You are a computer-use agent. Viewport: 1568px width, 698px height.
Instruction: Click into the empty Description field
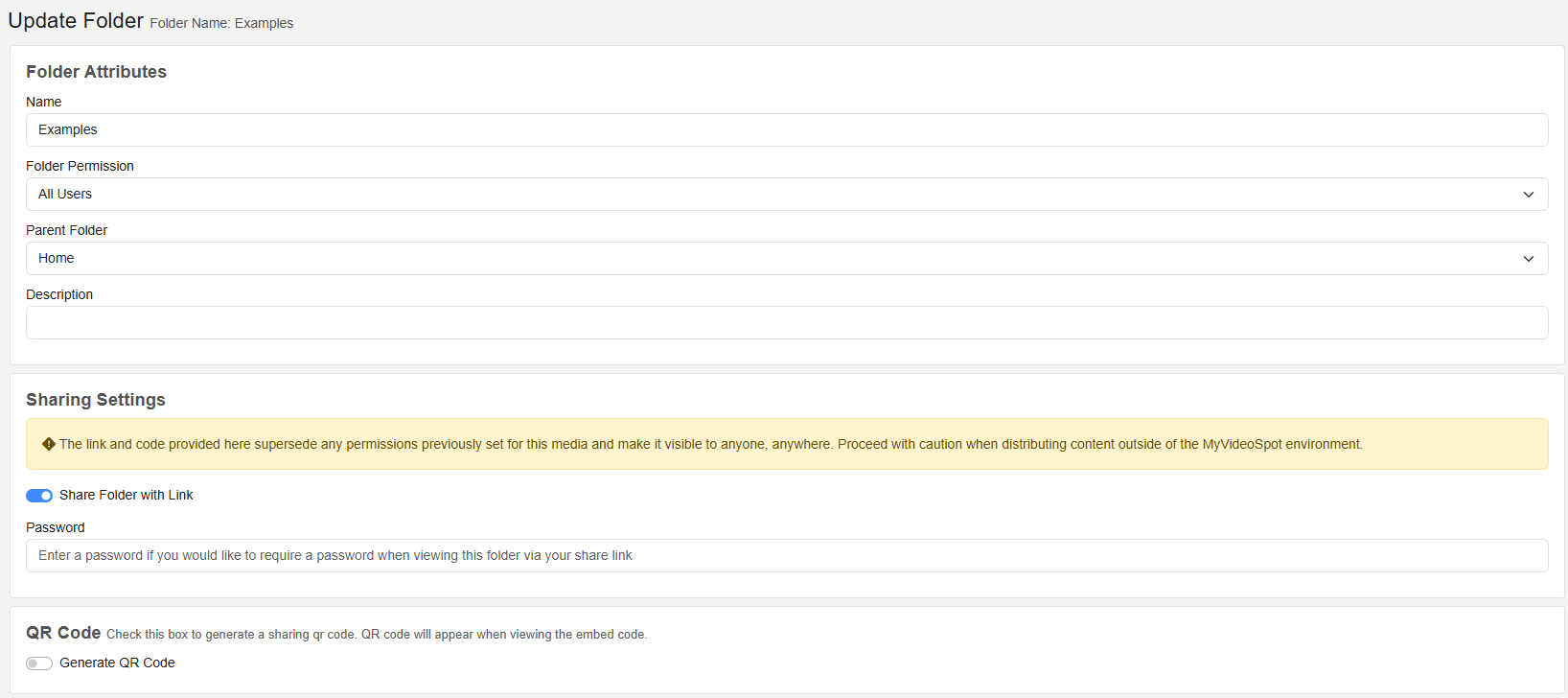pos(786,322)
